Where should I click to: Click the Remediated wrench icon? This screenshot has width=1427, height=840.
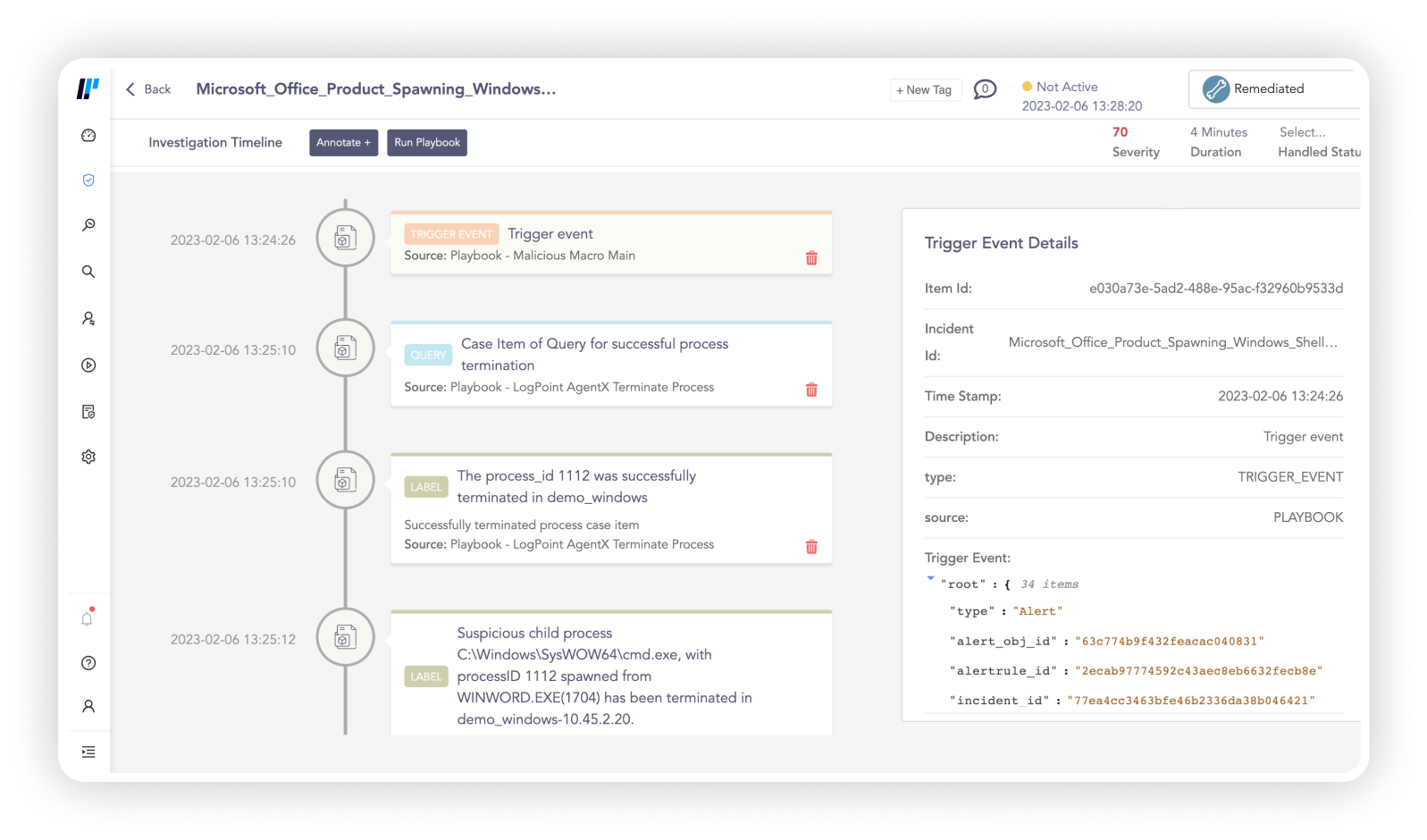pos(1215,88)
